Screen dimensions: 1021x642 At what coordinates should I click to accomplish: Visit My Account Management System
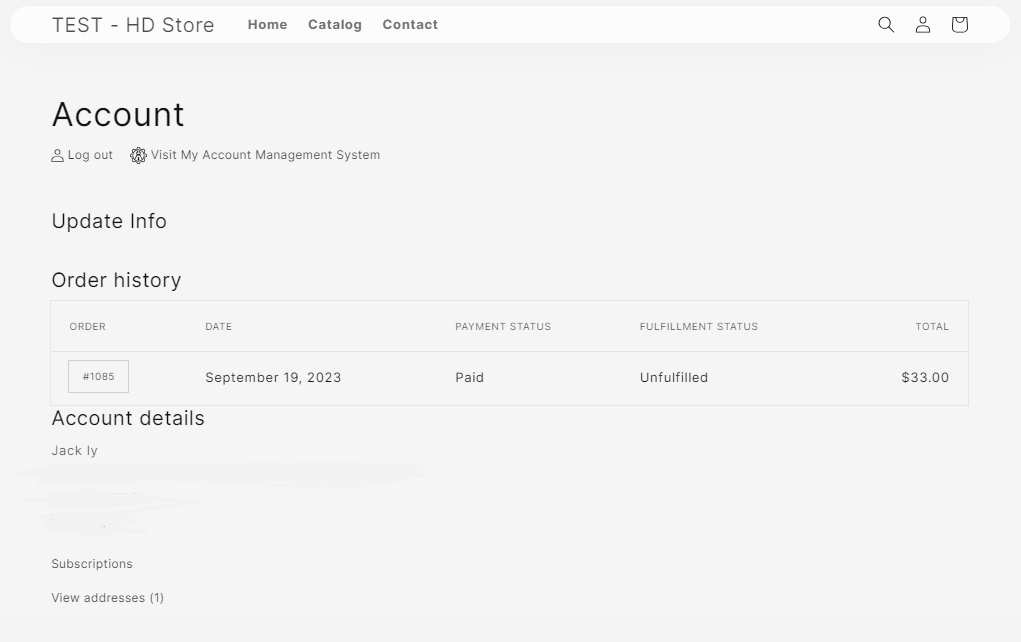click(x=265, y=155)
